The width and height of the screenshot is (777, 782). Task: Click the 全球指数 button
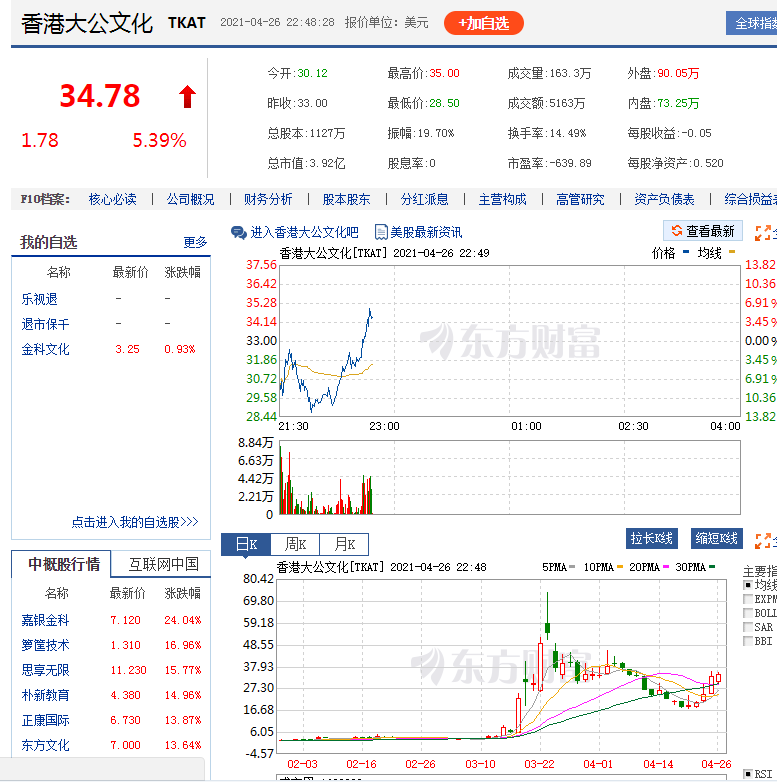[752, 23]
